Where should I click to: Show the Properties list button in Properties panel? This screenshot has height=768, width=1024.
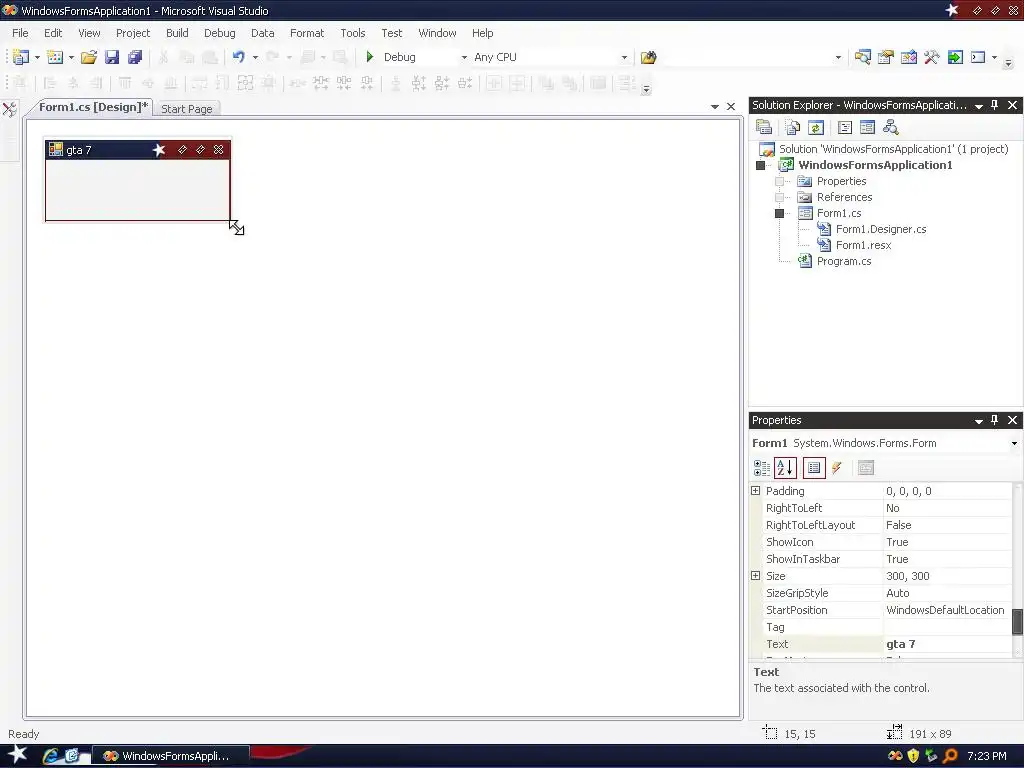(814, 468)
